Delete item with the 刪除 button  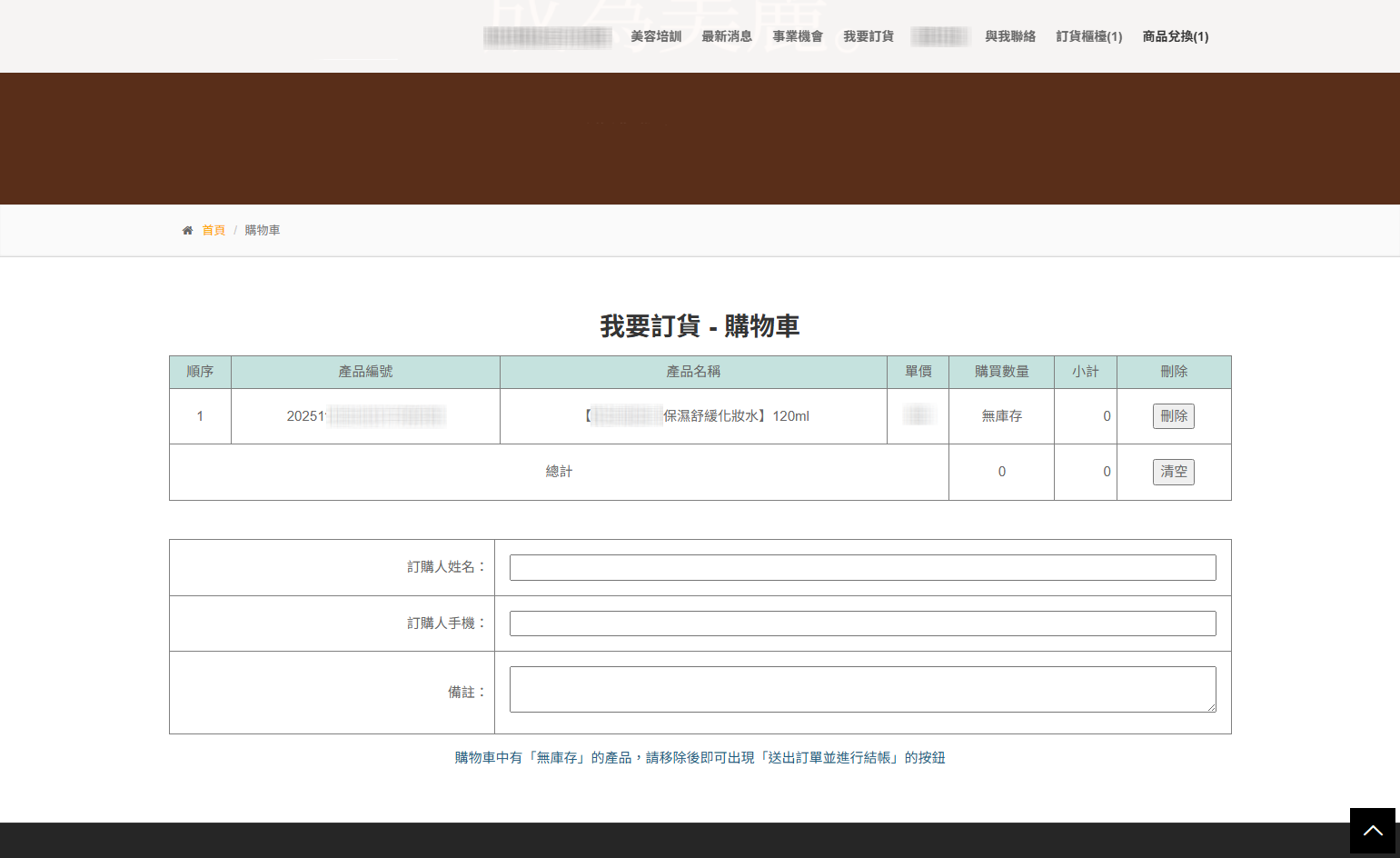coord(1174,416)
